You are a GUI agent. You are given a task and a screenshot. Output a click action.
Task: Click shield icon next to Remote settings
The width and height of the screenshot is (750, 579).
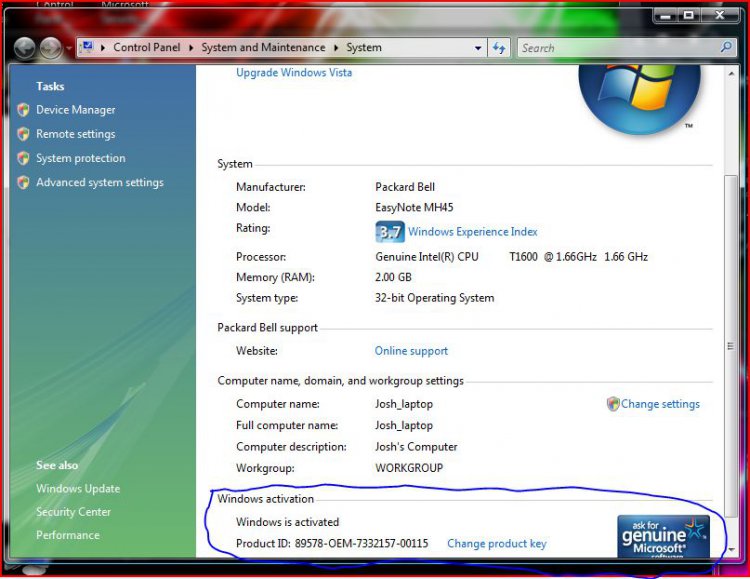tap(23, 134)
